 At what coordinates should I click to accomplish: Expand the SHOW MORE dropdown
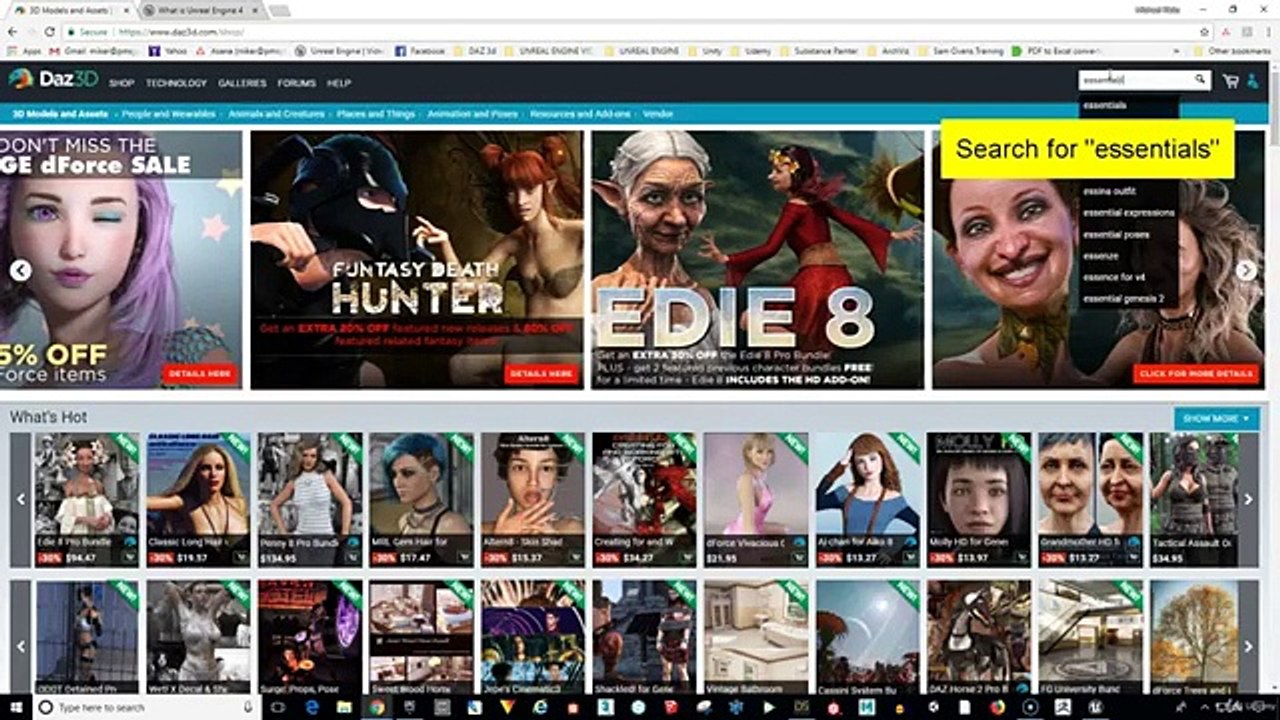click(x=1217, y=419)
